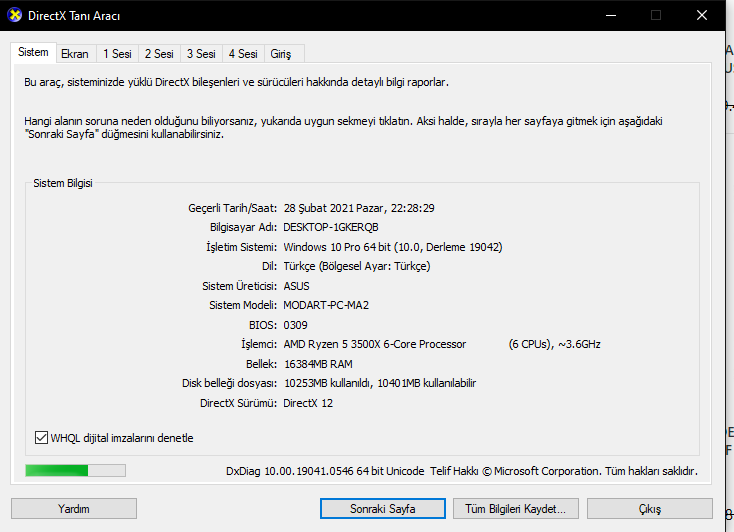Click the Türkçe (Bölgesel Ayar: Türkçe) value
The height and width of the screenshot is (532, 734).
click(357, 266)
